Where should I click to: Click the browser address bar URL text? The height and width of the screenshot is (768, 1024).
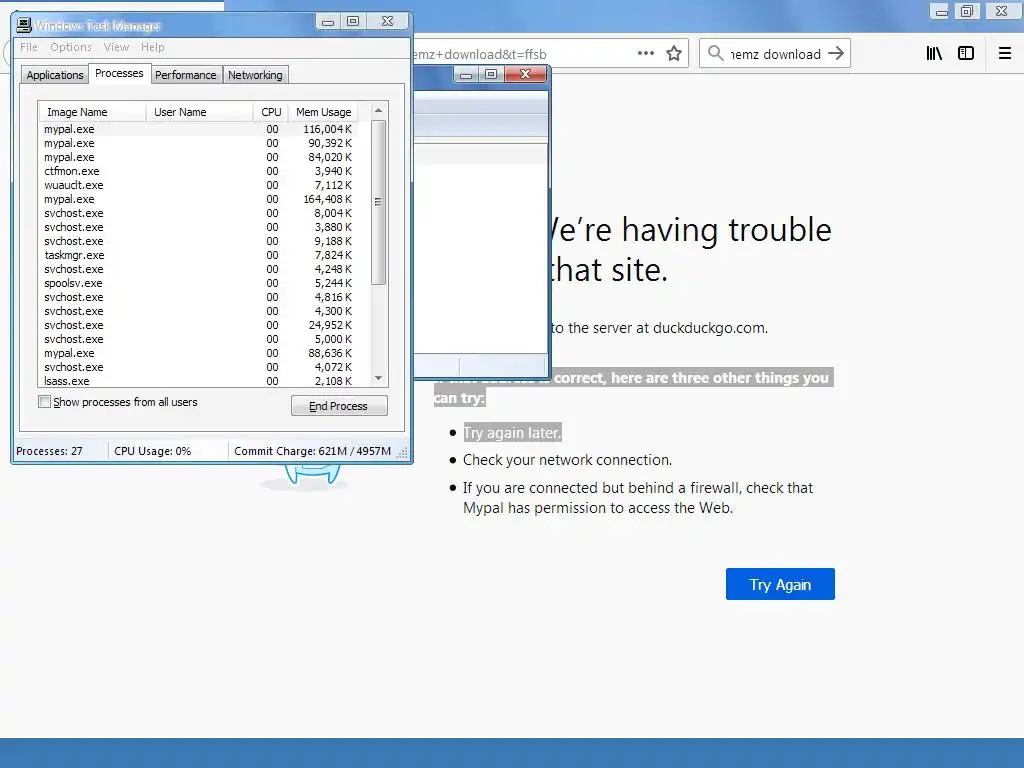479,54
